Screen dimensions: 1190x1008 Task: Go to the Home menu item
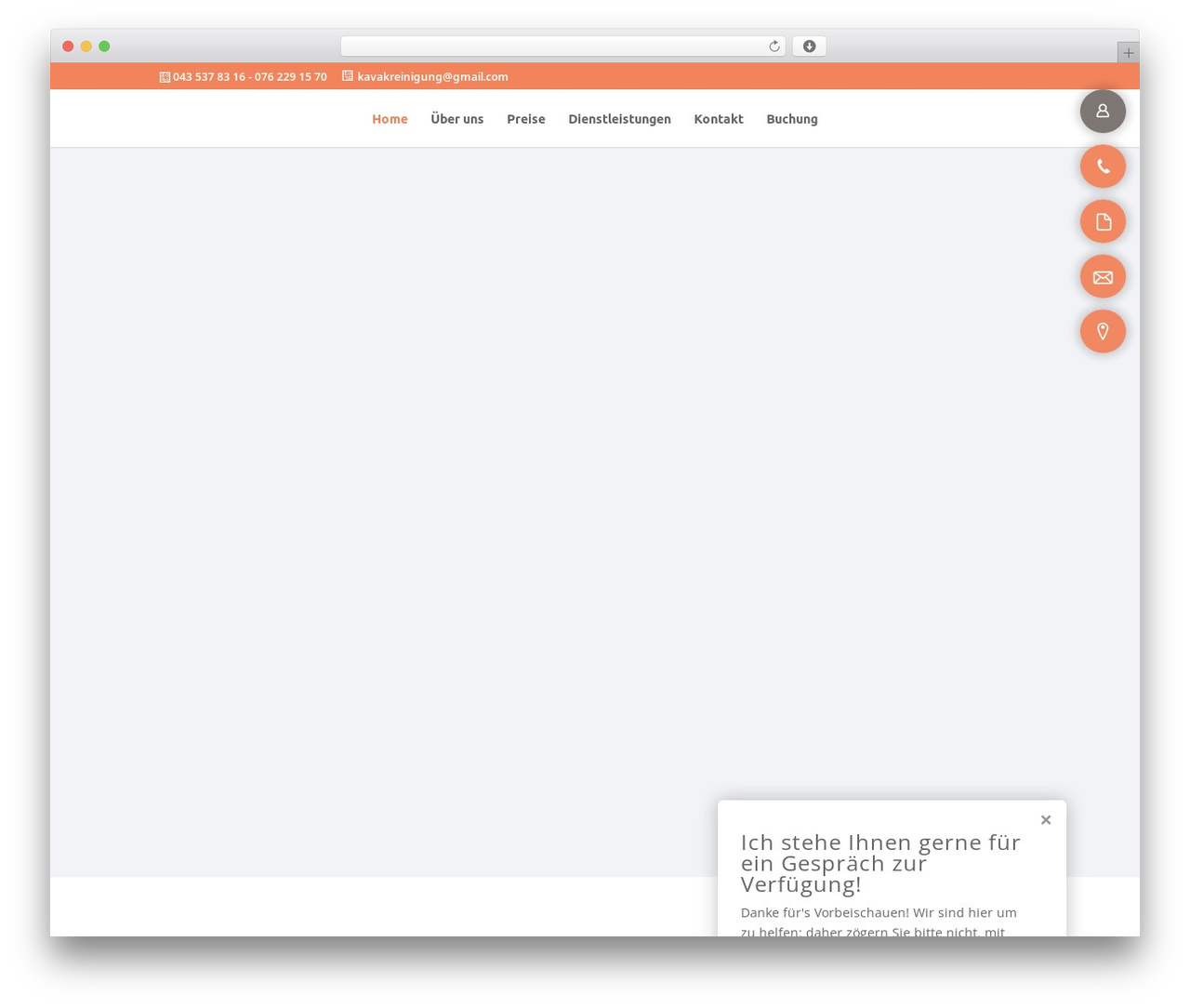click(390, 119)
